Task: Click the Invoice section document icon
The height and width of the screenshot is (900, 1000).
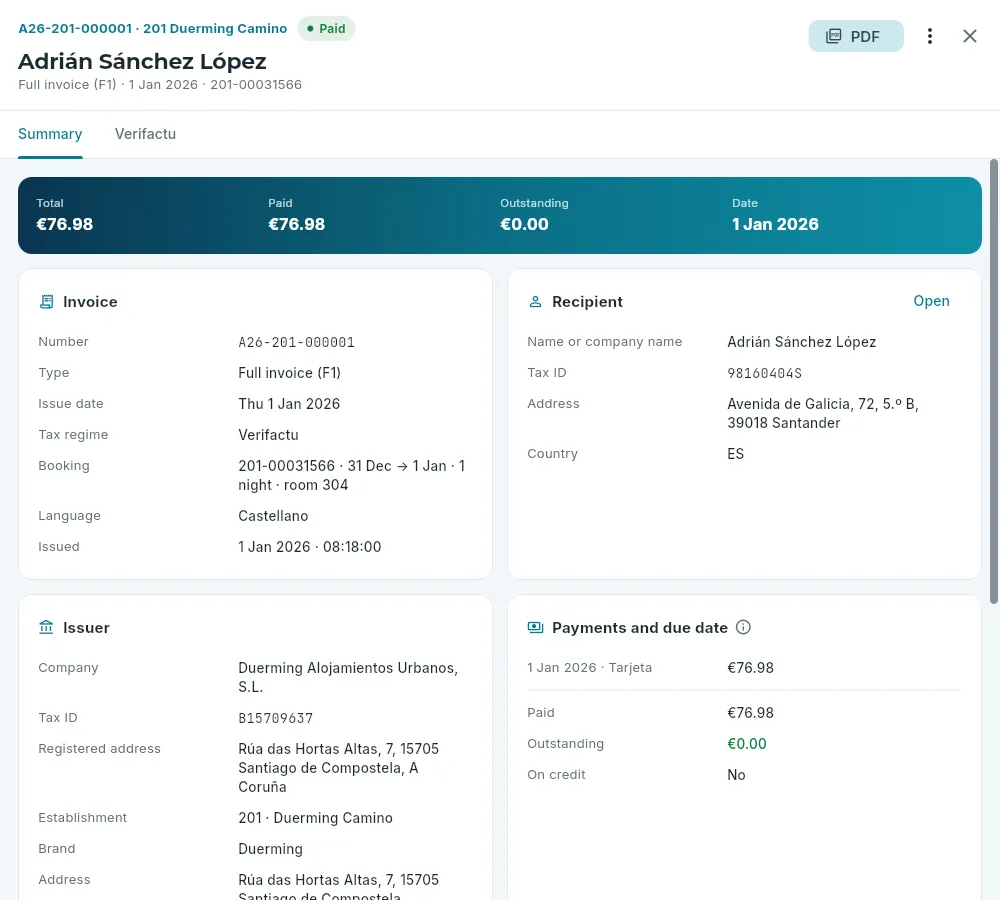Action: (x=47, y=302)
